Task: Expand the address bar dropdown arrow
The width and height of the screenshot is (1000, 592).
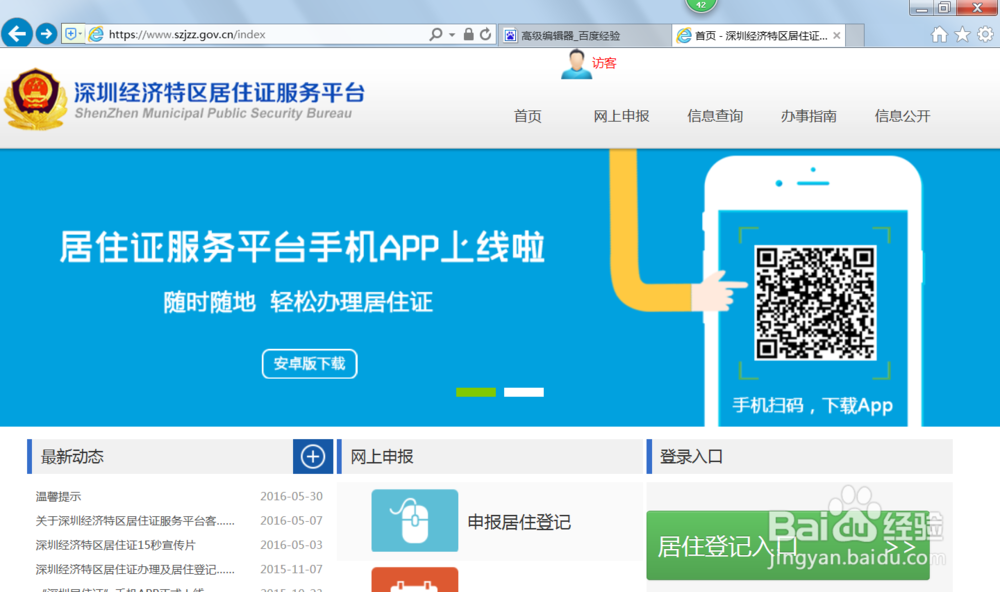Action: pyautogui.click(x=452, y=34)
